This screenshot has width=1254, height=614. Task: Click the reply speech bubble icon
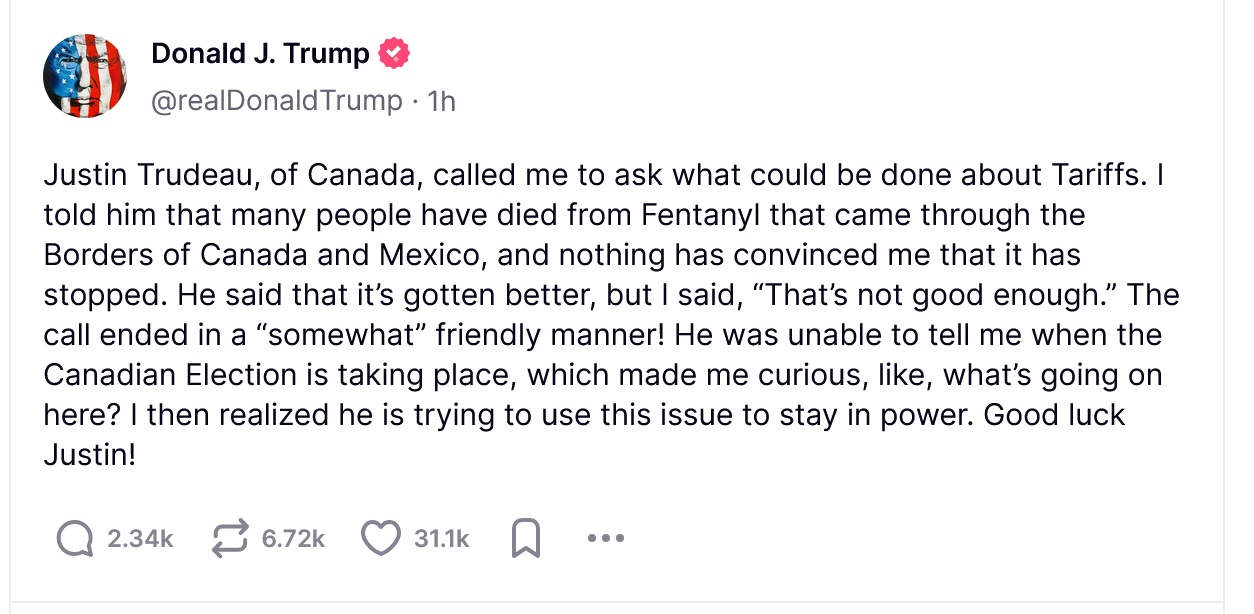[x=74, y=539]
